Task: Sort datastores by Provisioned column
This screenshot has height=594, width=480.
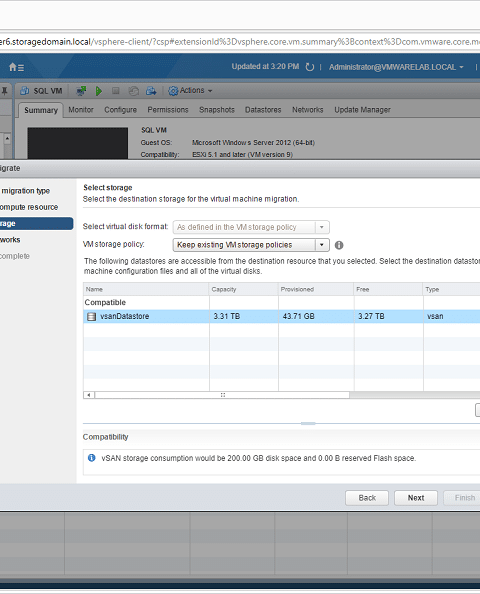Action: click(x=316, y=289)
